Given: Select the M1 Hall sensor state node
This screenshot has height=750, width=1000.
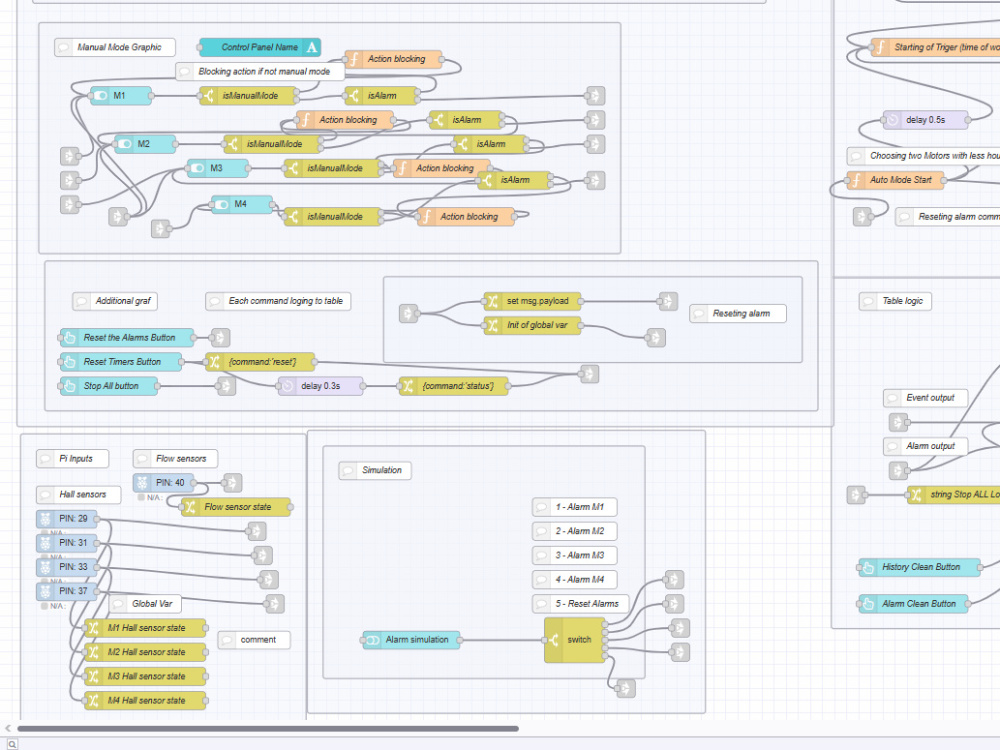Looking at the screenshot, I should pos(145,628).
